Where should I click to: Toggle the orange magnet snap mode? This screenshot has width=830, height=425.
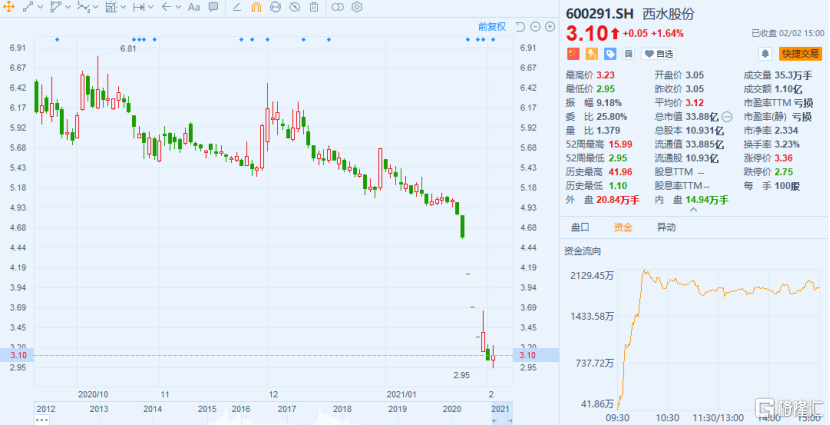[x=256, y=7]
